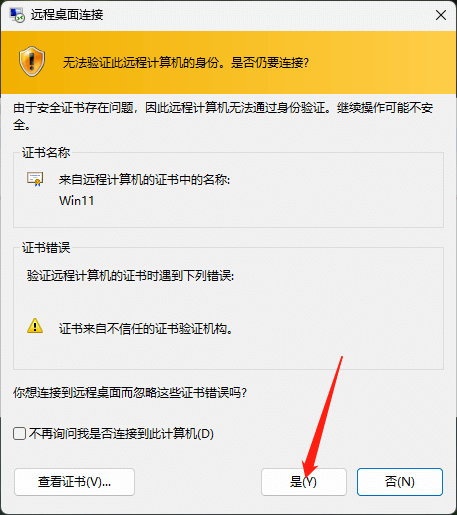The image size is (457, 515).
Task: Click the Remote Desktop Connection title bar icon
Action: 17,15
